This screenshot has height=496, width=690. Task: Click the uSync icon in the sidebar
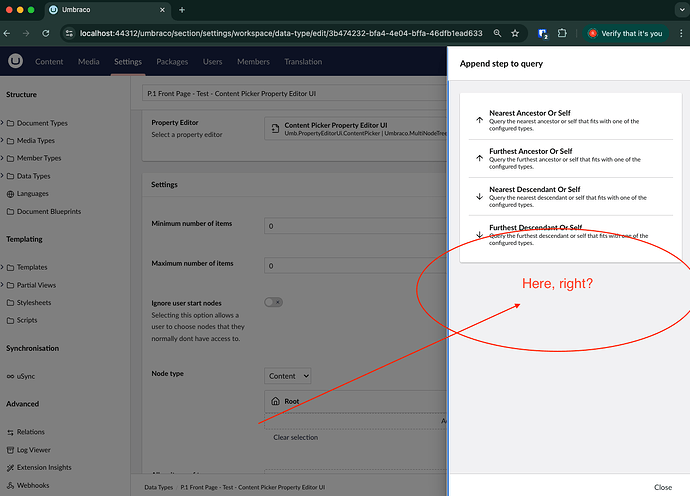pyautogui.click(x=10, y=377)
